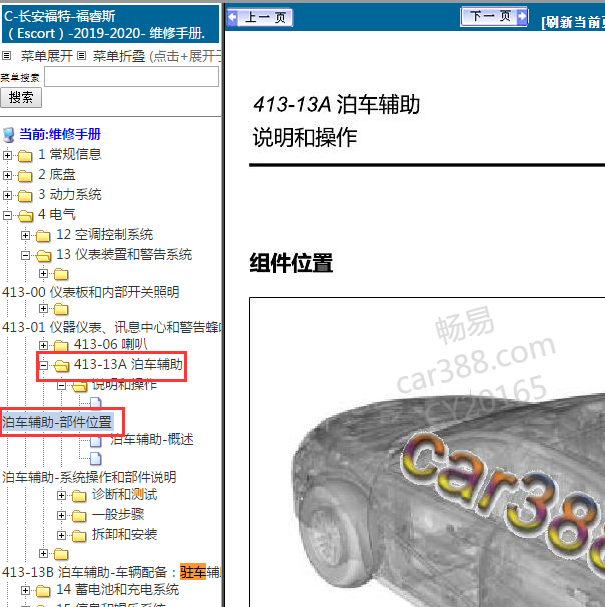Open 泊车辅助-系统操作和部件说明 page

point(89,477)
